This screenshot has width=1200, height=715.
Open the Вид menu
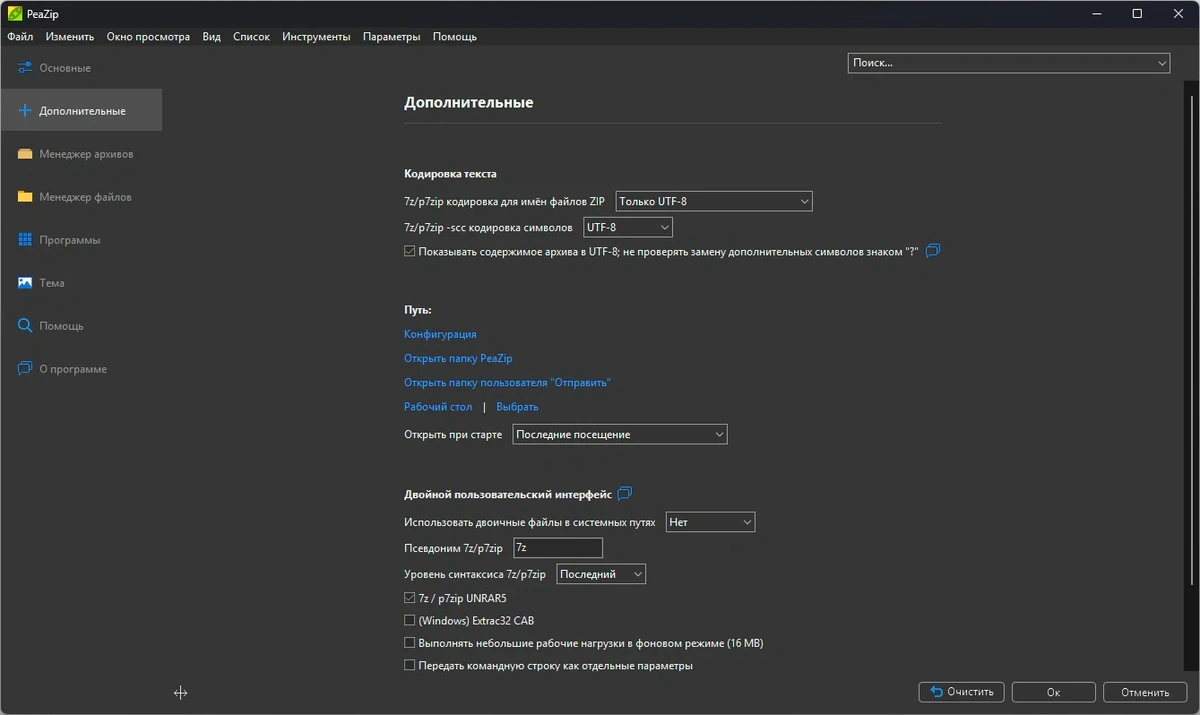[211, 37]
